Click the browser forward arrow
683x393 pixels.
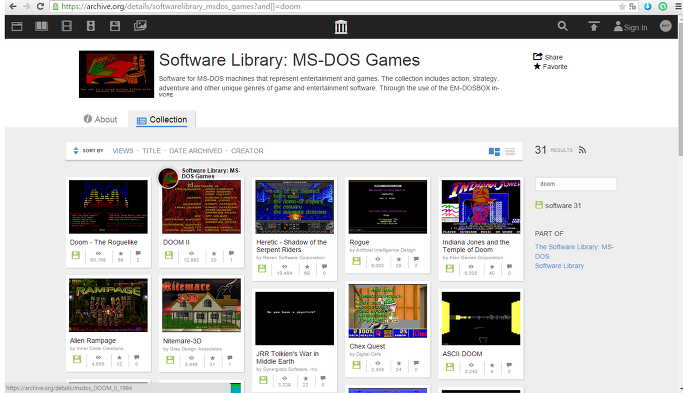(x=26, y=6)
